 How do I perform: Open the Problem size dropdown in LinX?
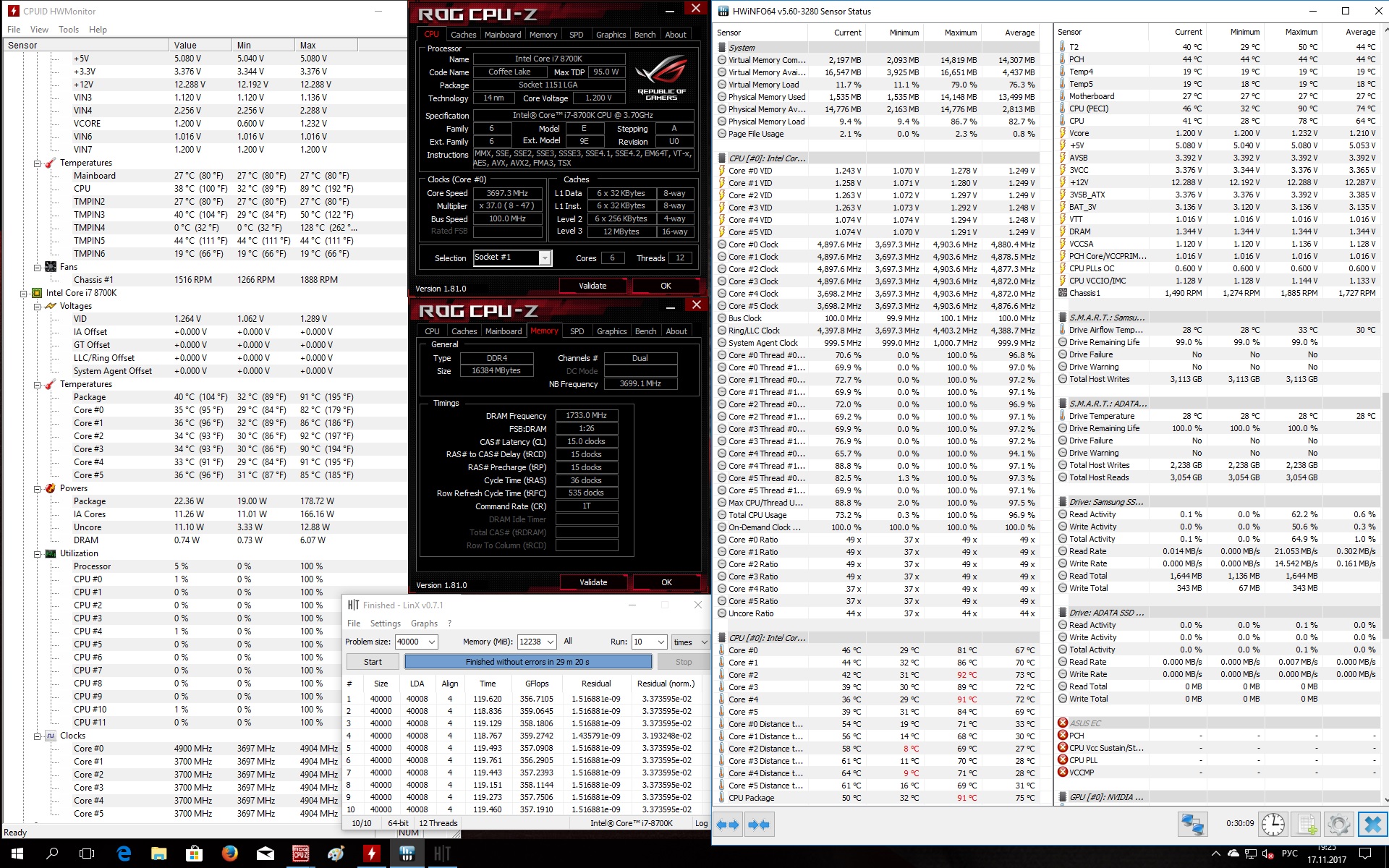point(432,642)
